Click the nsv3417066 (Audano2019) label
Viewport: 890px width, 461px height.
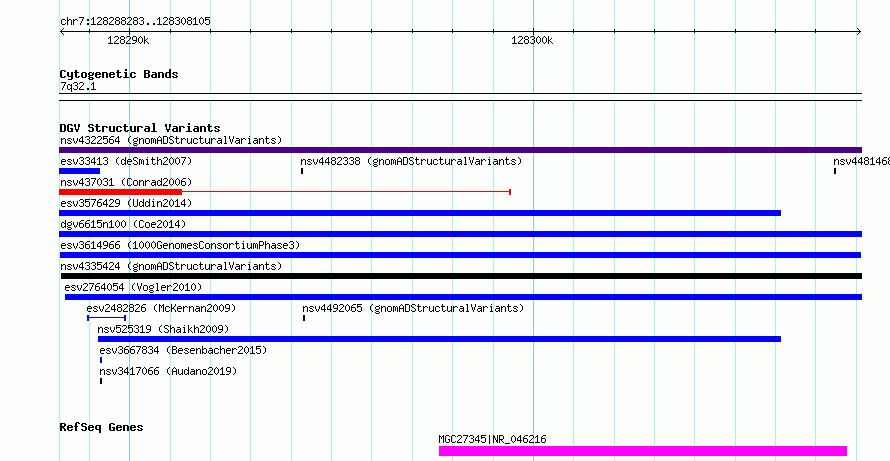pyautogui.click(x=168, y=371)
